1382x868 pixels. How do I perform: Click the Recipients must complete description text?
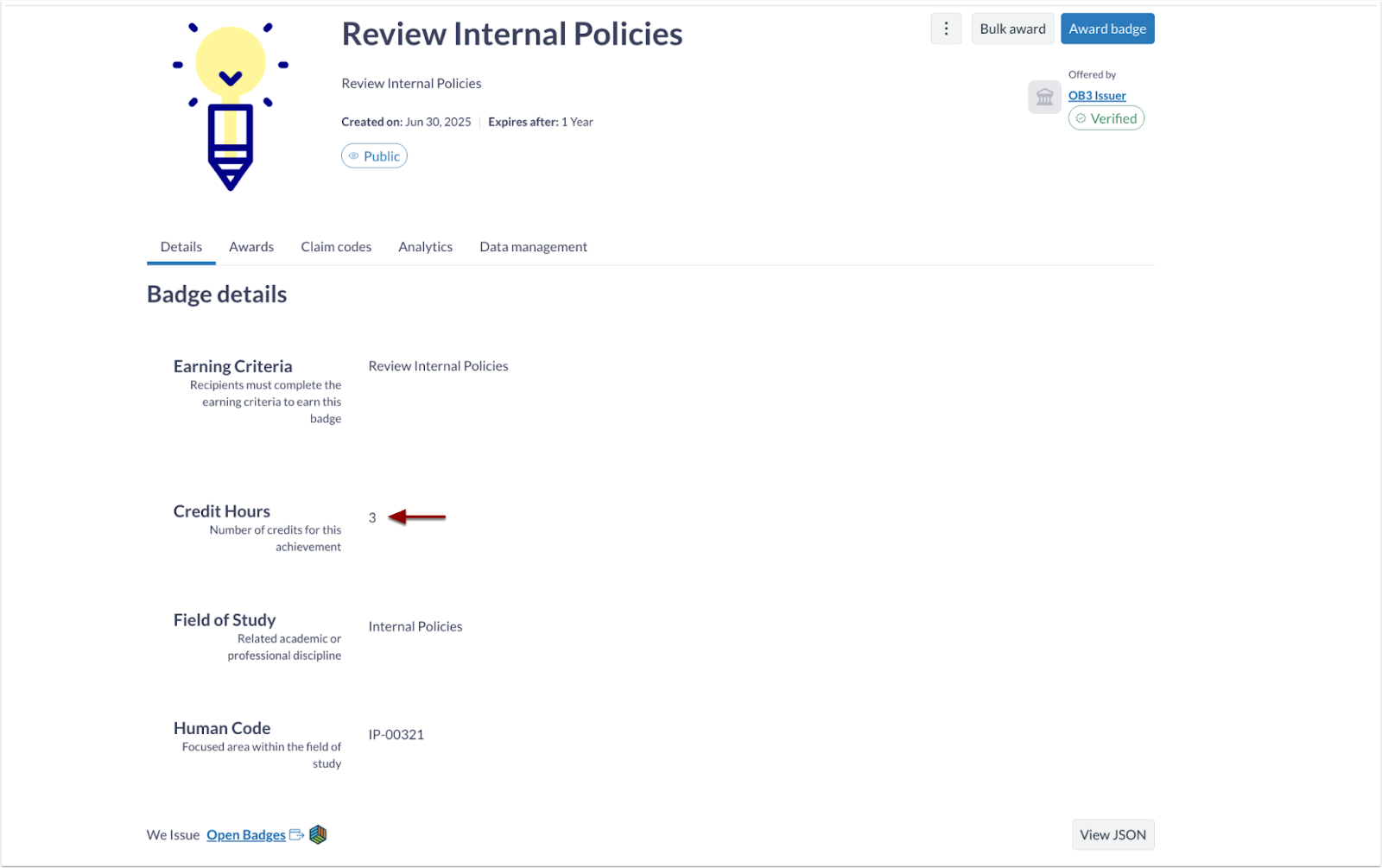266,402
